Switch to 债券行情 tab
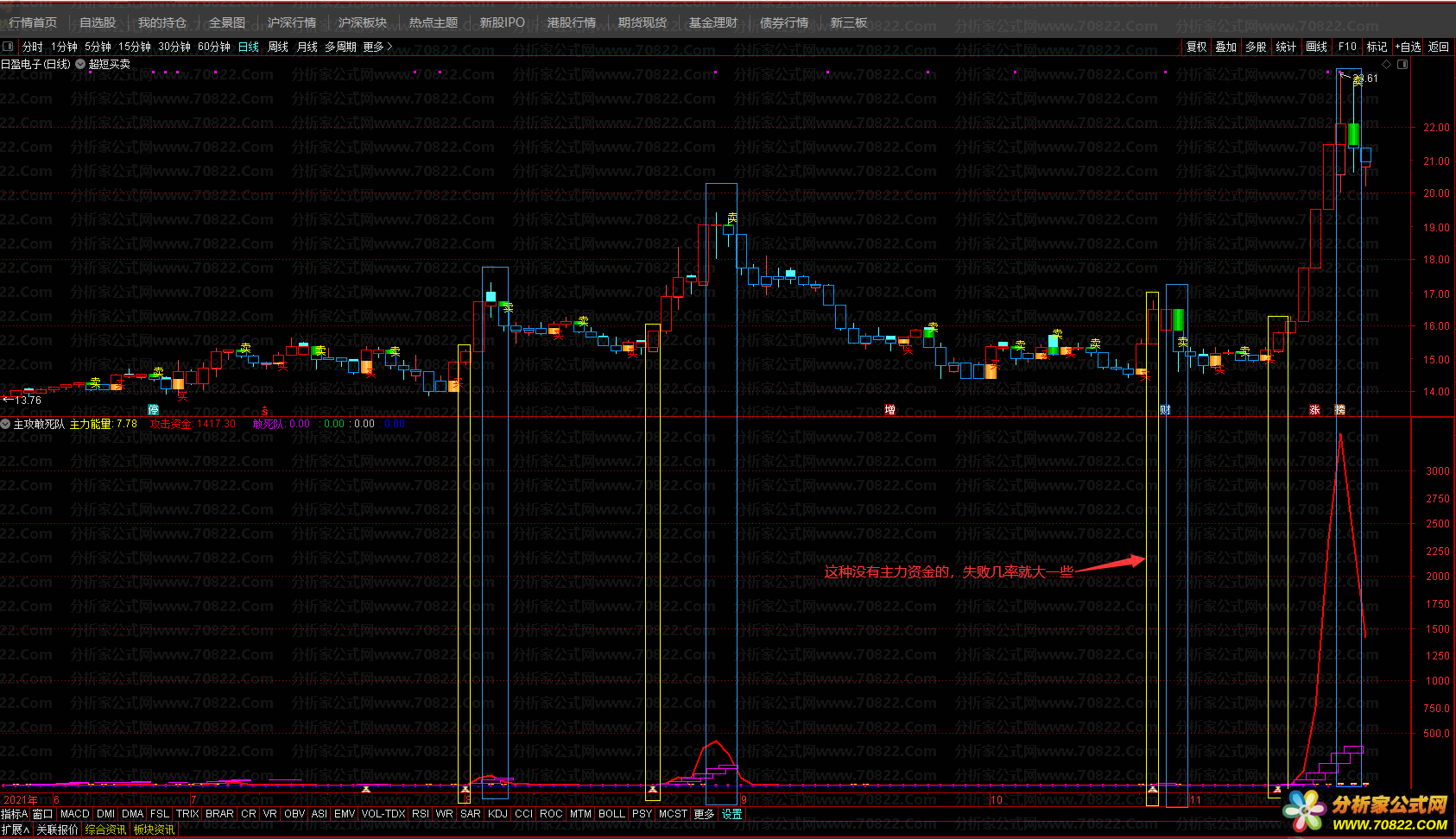 [x=784, y=22]
